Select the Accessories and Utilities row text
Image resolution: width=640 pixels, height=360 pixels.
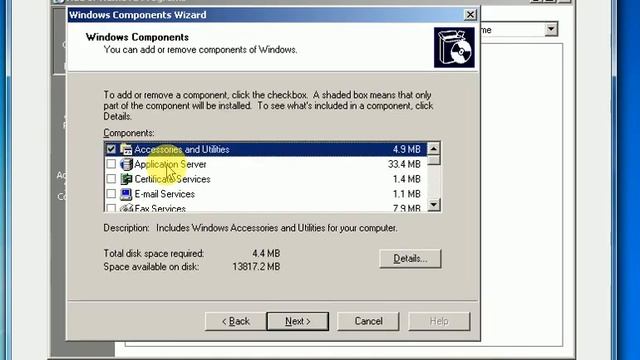[x=182, y=149]
